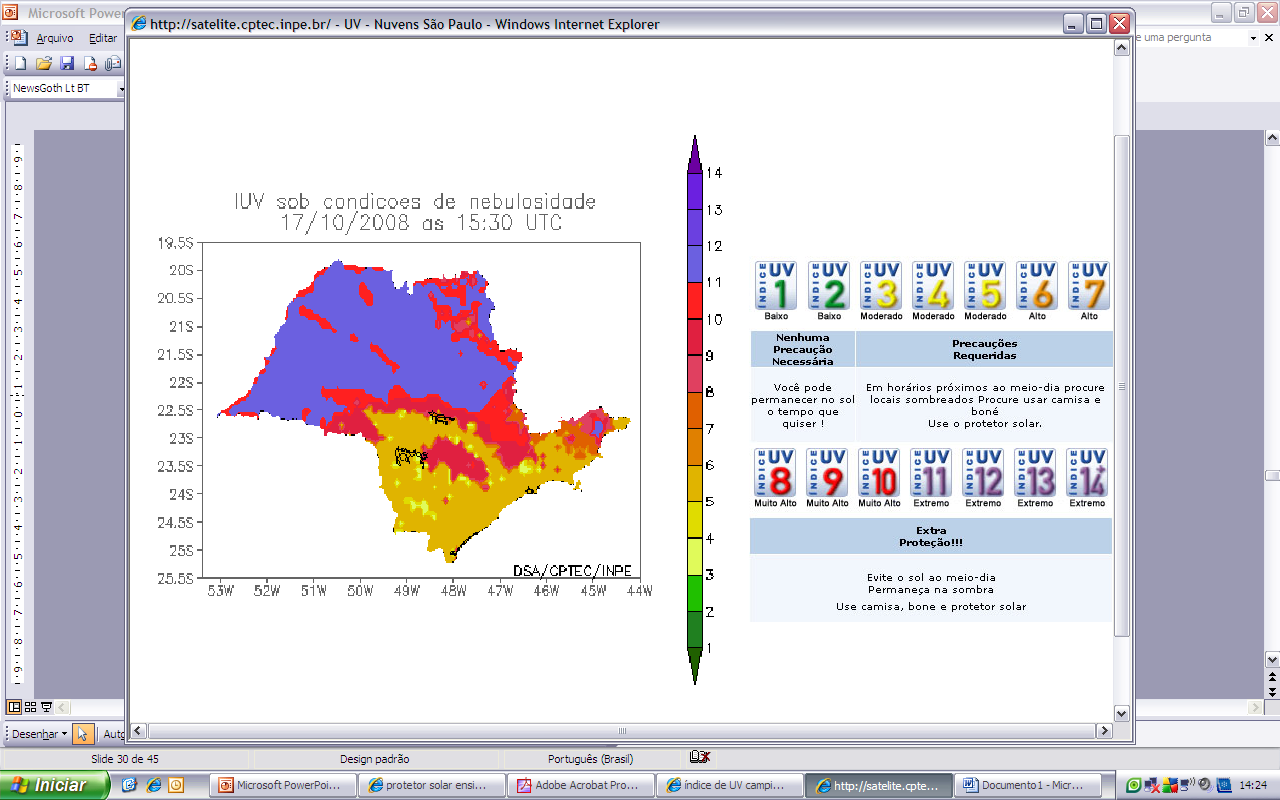Screen dimensions: 1280x800
Task: Click PowerPoint scrollbar down arrow at right edge
Action: [1272, 660]
